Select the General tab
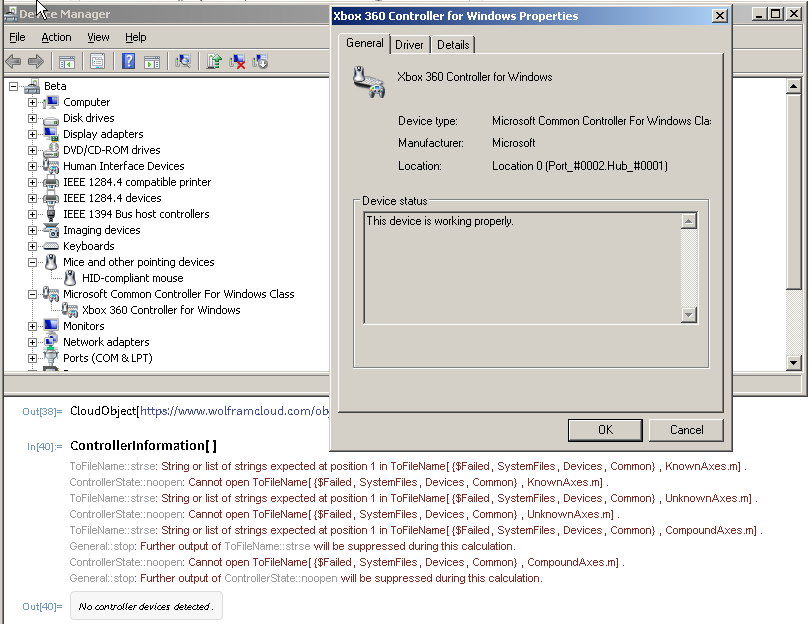The width and height of the screenshot is (812, 624). pos(365,43)
